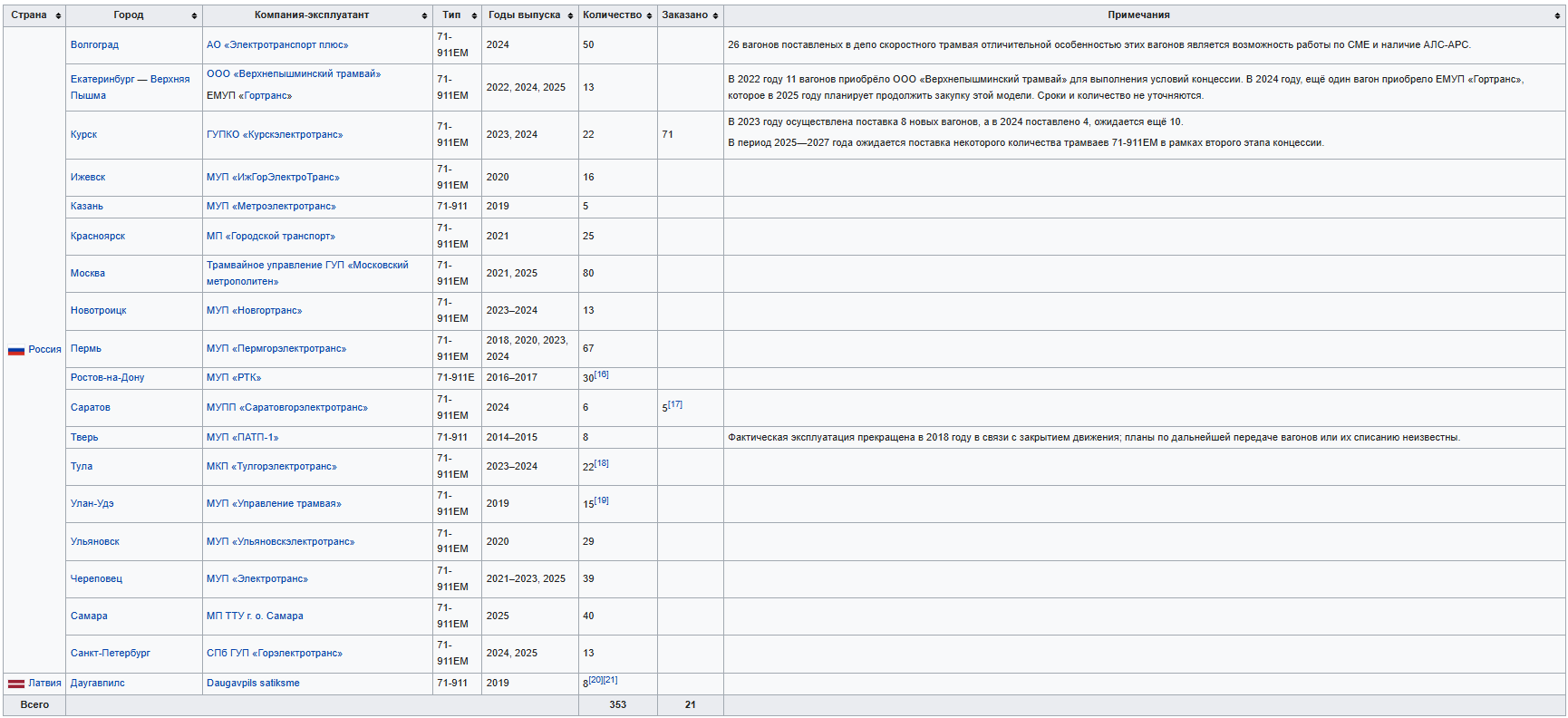Sort table by Город column arrow
This screenshot has height=718, width=1568.
[x=195, y=16]
